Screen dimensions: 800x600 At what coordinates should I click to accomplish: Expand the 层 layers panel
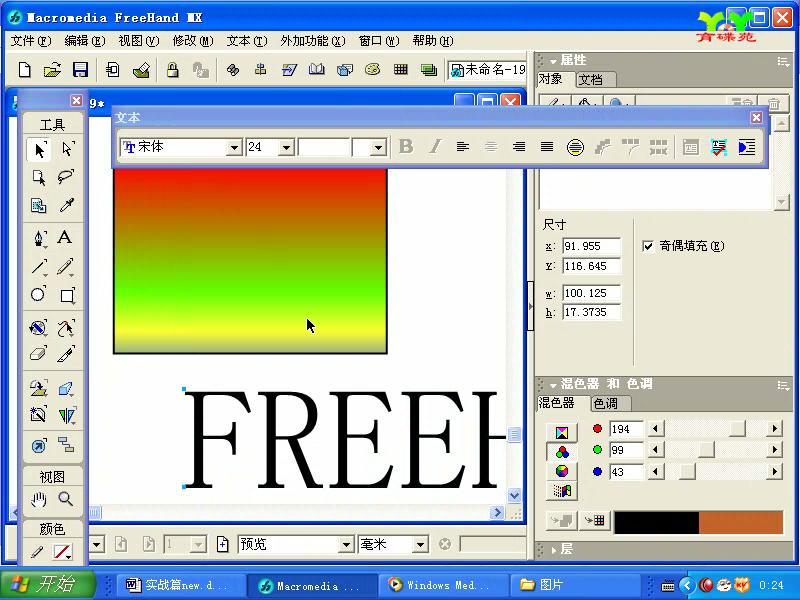[x=553, y=550]
